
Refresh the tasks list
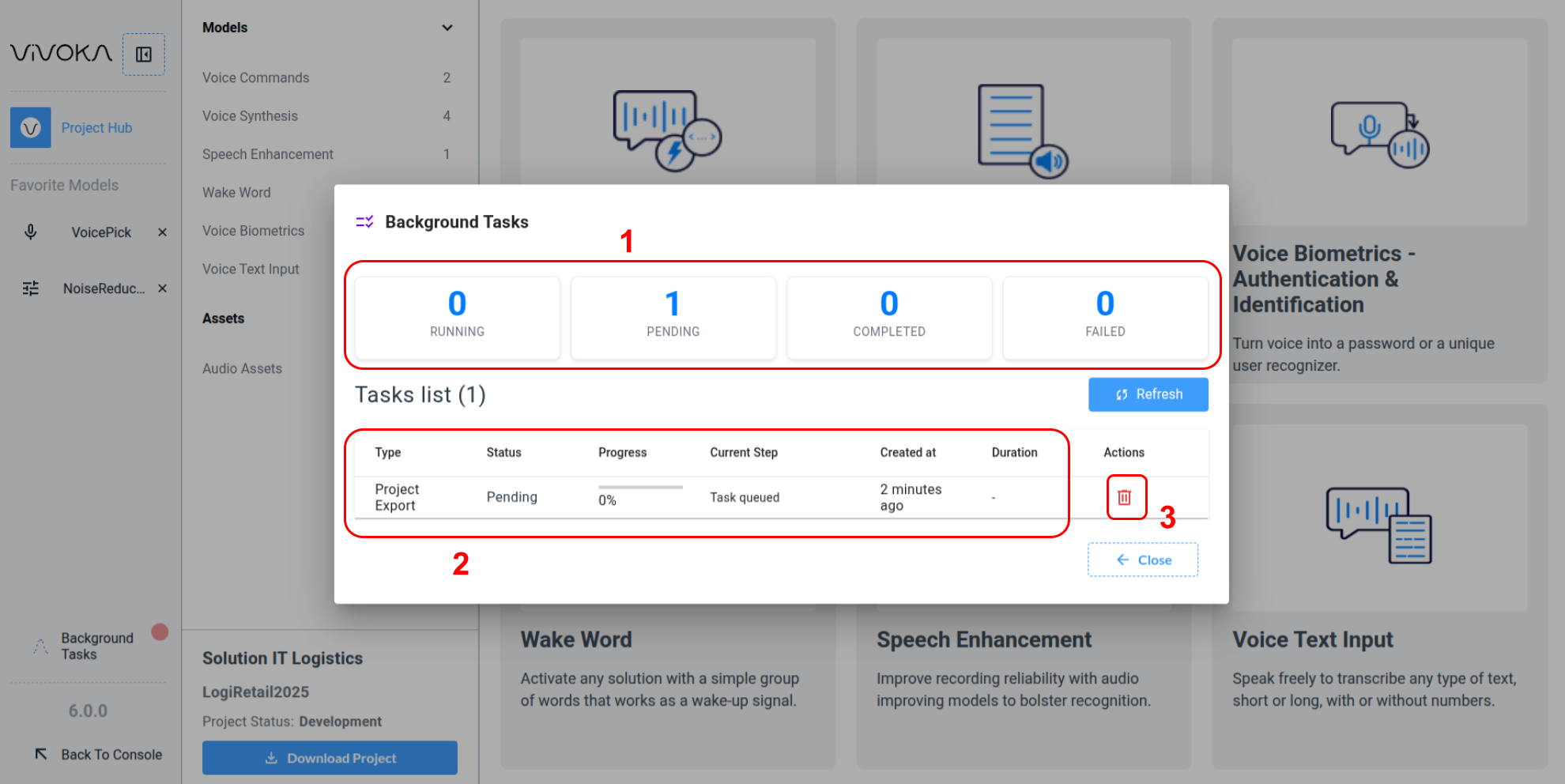pyautogui.click(x=1148, y=394)
